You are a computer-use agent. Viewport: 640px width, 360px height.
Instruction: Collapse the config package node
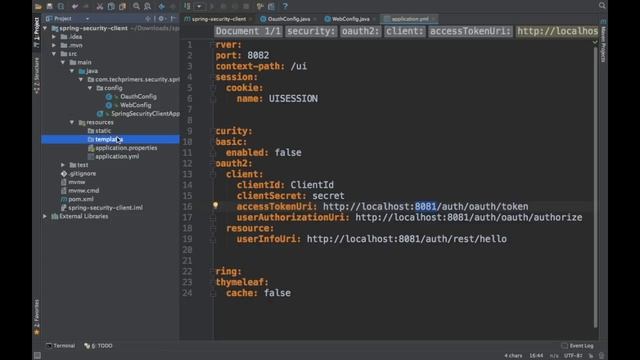point(90,88)
